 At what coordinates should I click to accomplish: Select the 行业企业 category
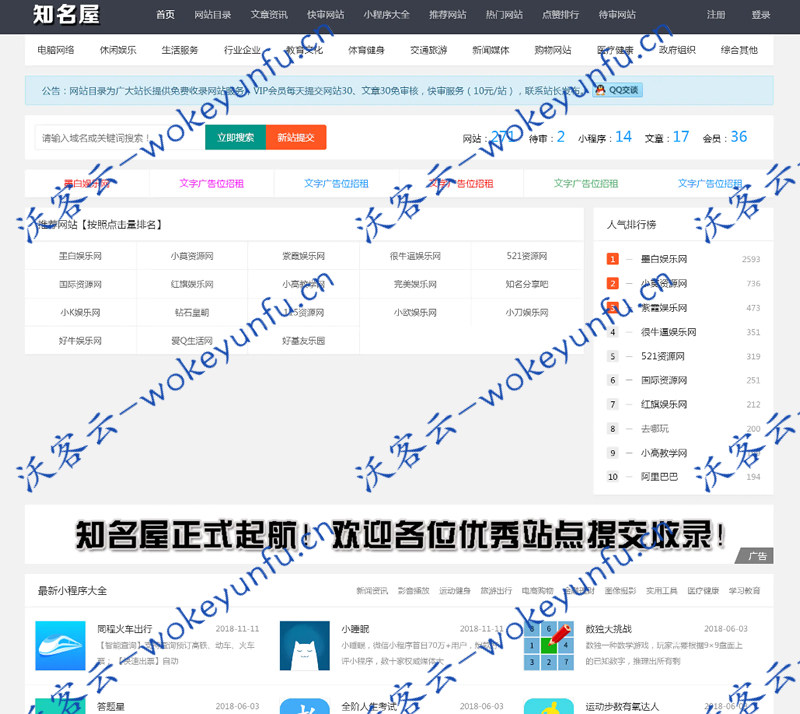click(x=242, y=50)
